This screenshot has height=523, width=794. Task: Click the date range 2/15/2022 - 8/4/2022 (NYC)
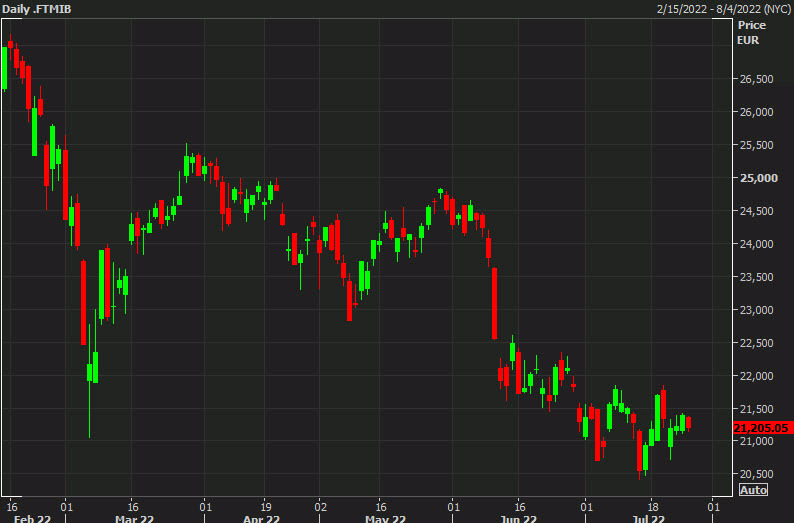[724, 9]
